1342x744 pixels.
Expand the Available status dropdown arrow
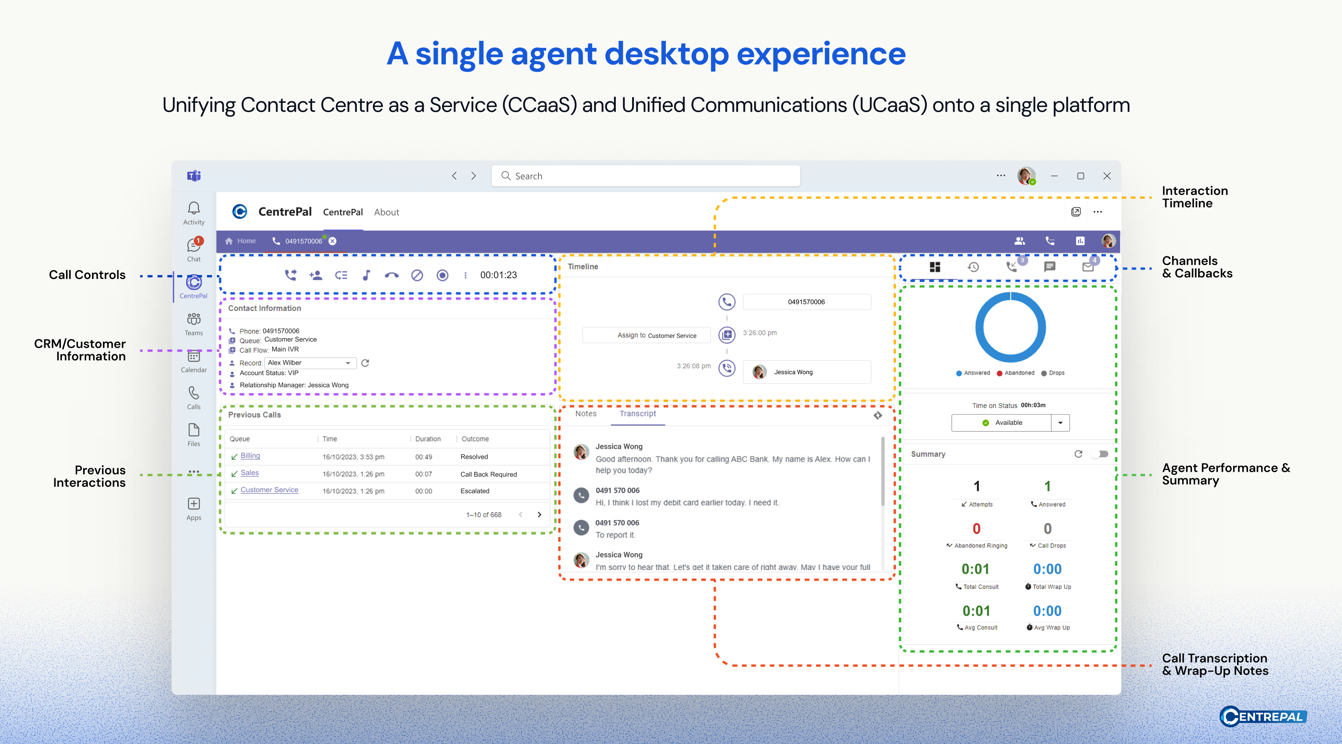point(1061,423)
